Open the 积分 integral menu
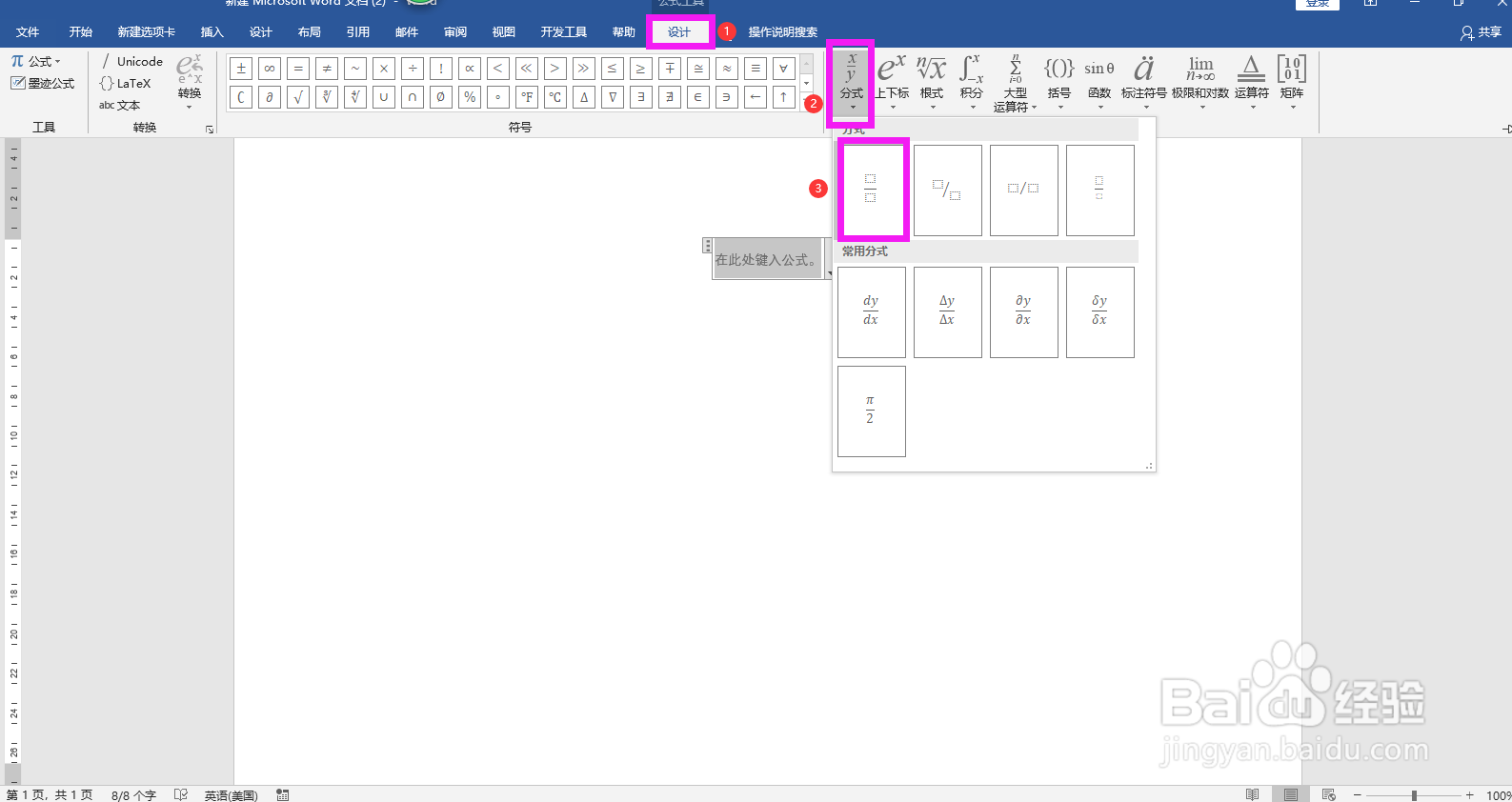This screenshot has width=1512, height=802. tap(971, 81)
